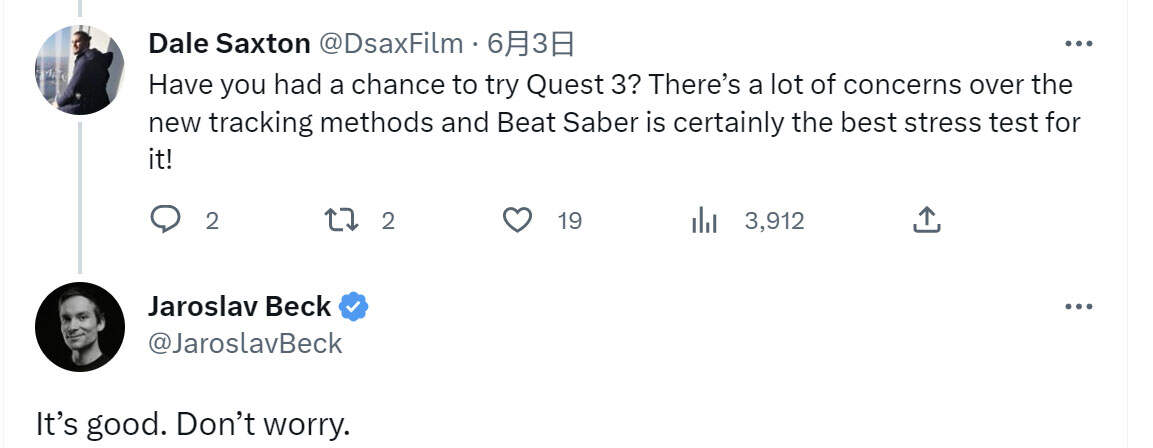Image resolution: width=1153 pixels, height=448 pixels.
Task: Open more options on Dale Saxton's tweet
Action: [1078, 44]
